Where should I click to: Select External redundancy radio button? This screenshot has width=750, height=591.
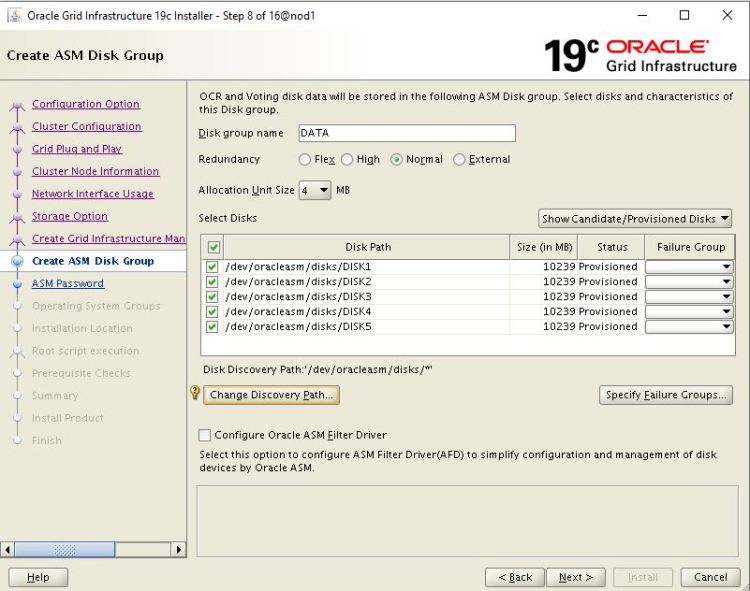click(460, 160)
